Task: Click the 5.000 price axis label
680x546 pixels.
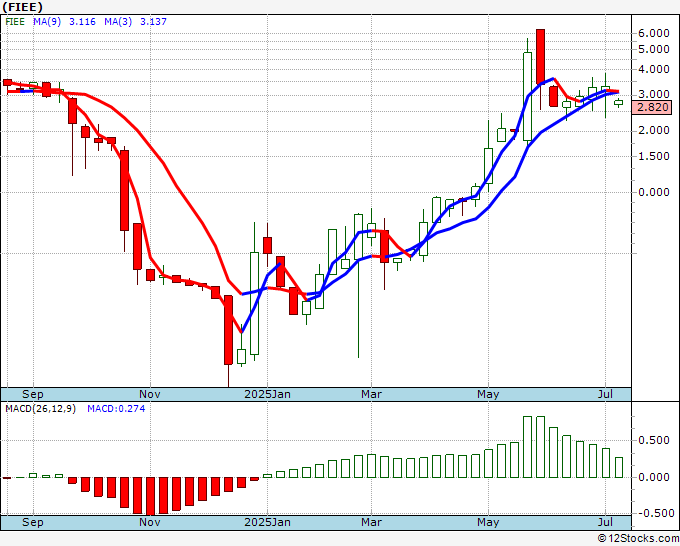Action: coord(654,49)
